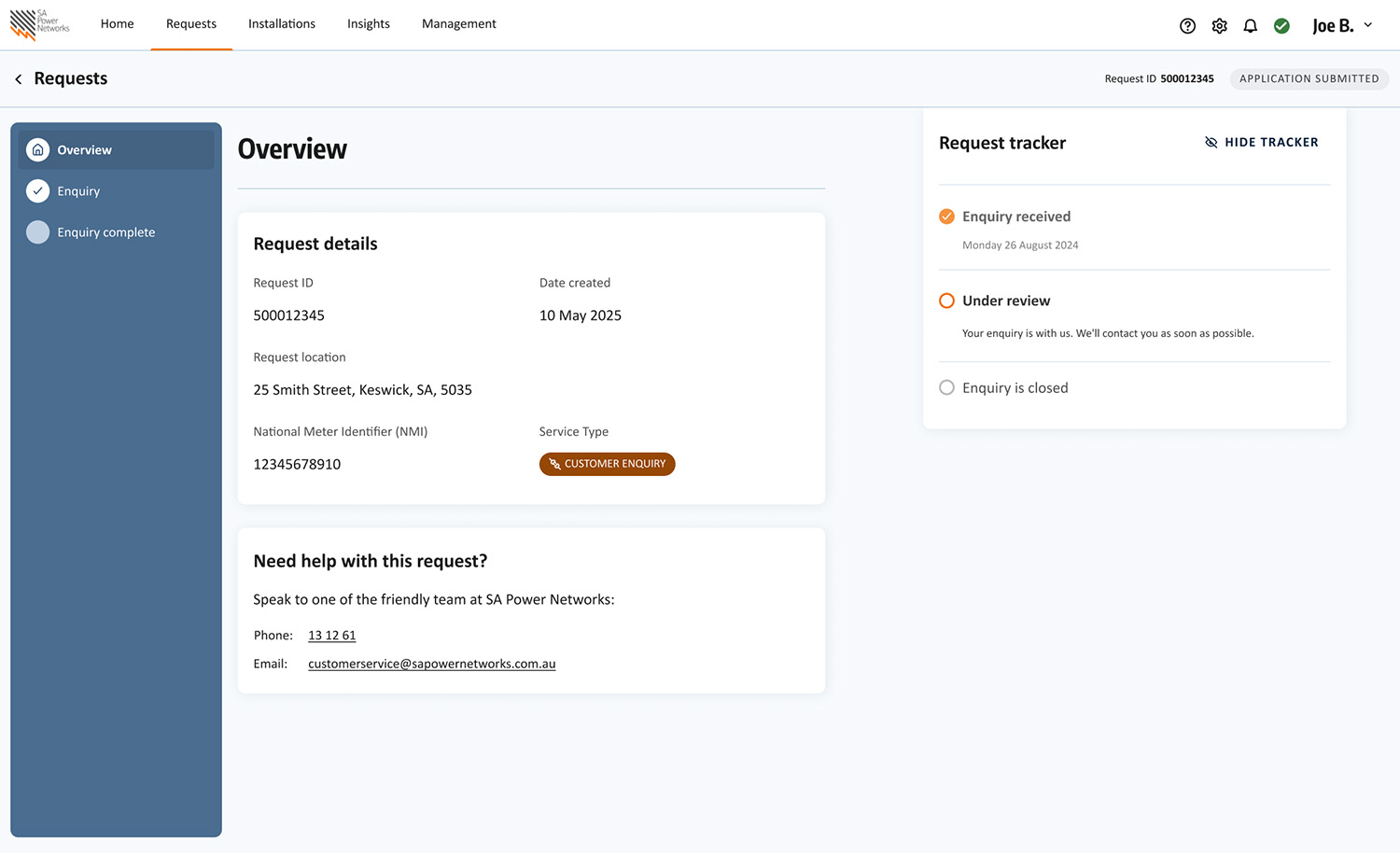Expand the Joe B. user menu chevron
The width and height of the screenshot is (1400, 854).
click(x=1367, y=25)
